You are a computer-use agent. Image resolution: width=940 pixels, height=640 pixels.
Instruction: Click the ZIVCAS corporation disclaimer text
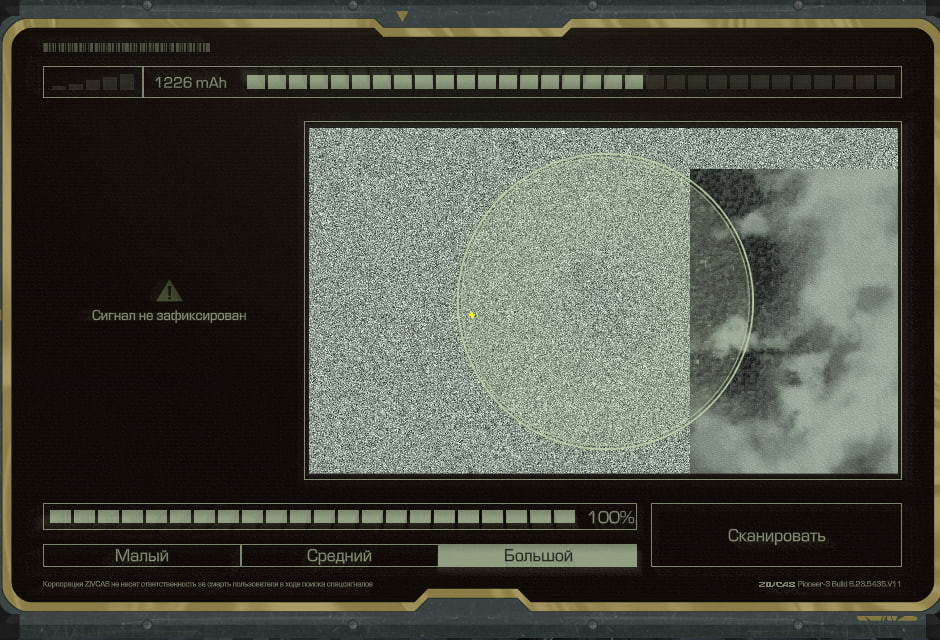208,584
